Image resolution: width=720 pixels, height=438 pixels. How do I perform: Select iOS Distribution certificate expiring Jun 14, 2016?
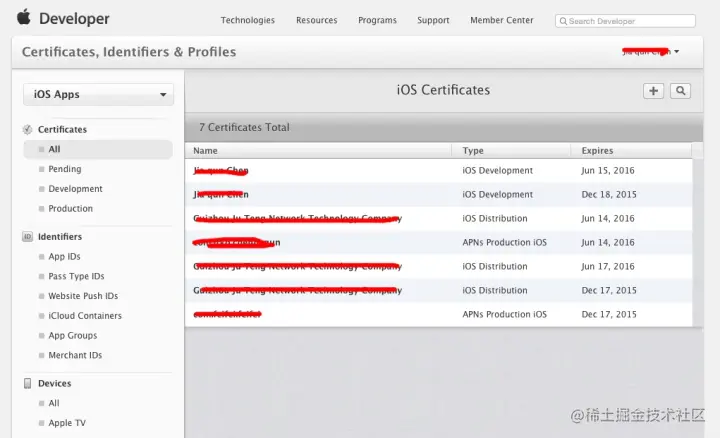(x=439, y=219)
